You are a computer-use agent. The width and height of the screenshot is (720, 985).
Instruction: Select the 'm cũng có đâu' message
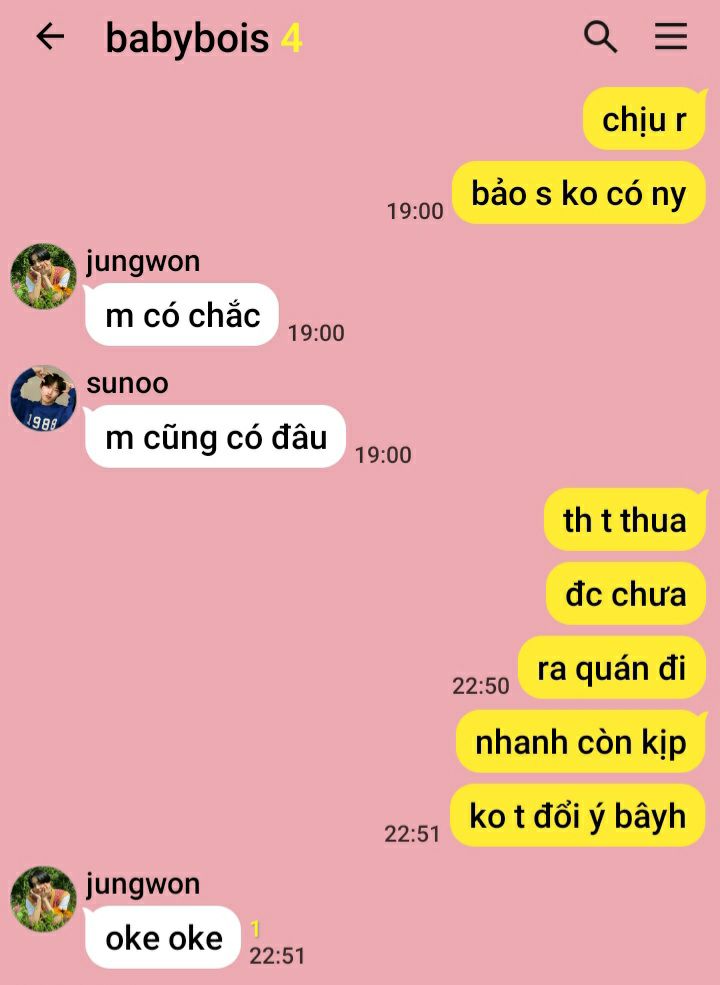coord(215,437)
